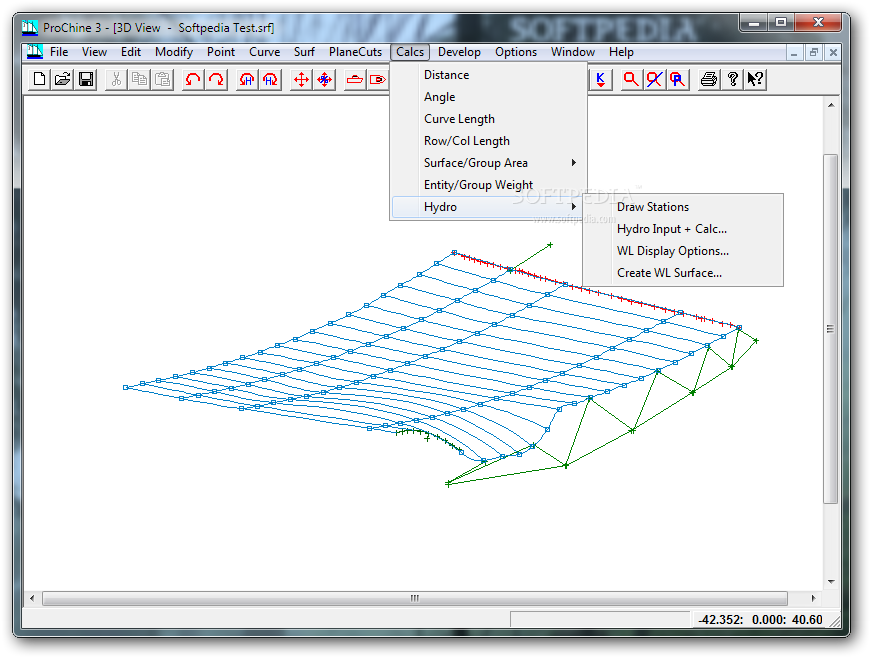Expand the Hydro submenu
This screenshot has height=658, width=871.
489,207
